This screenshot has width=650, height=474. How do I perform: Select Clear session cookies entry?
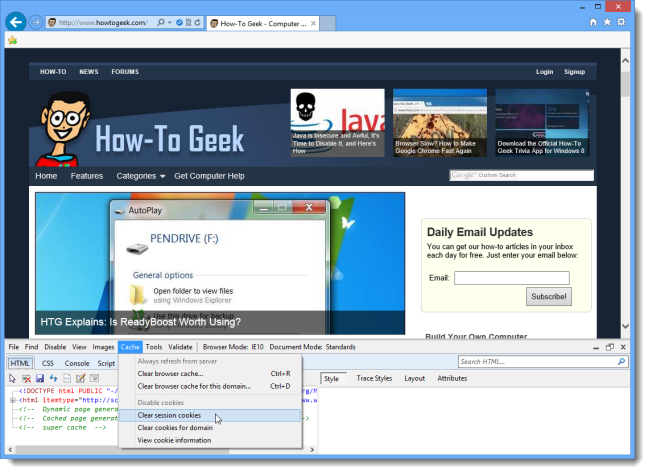(210, 416)
